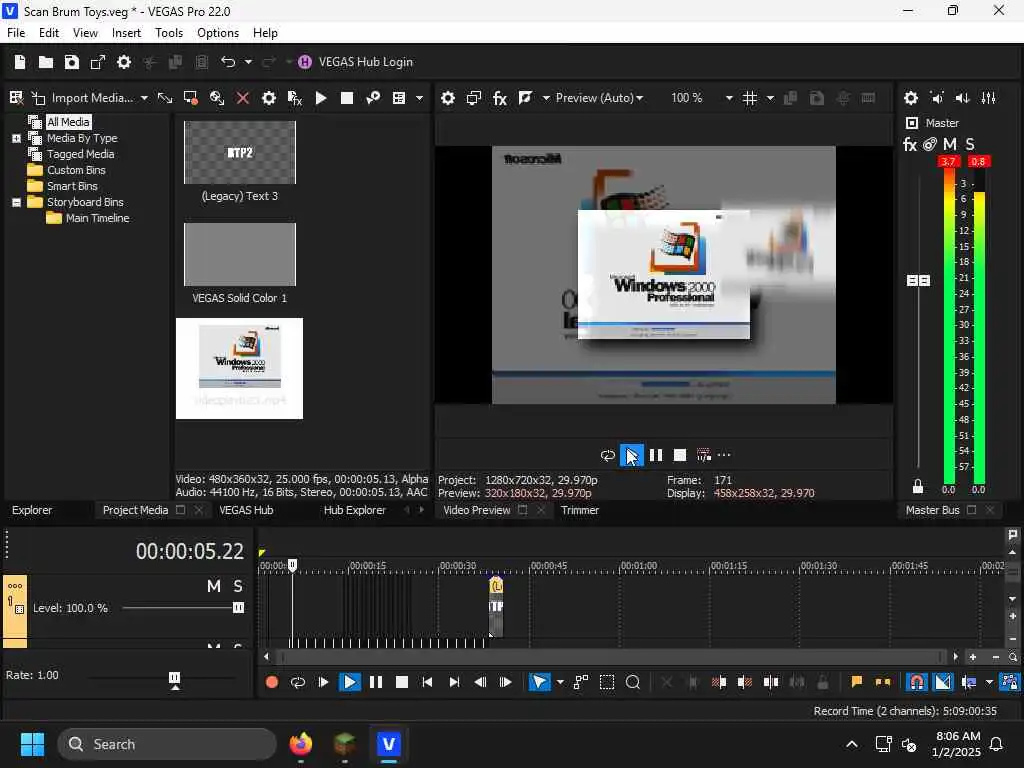Image resolution: width=1024 pixels, height=768 pixels.
Task: Solo video track 1 with S
Action: point(238,586)
